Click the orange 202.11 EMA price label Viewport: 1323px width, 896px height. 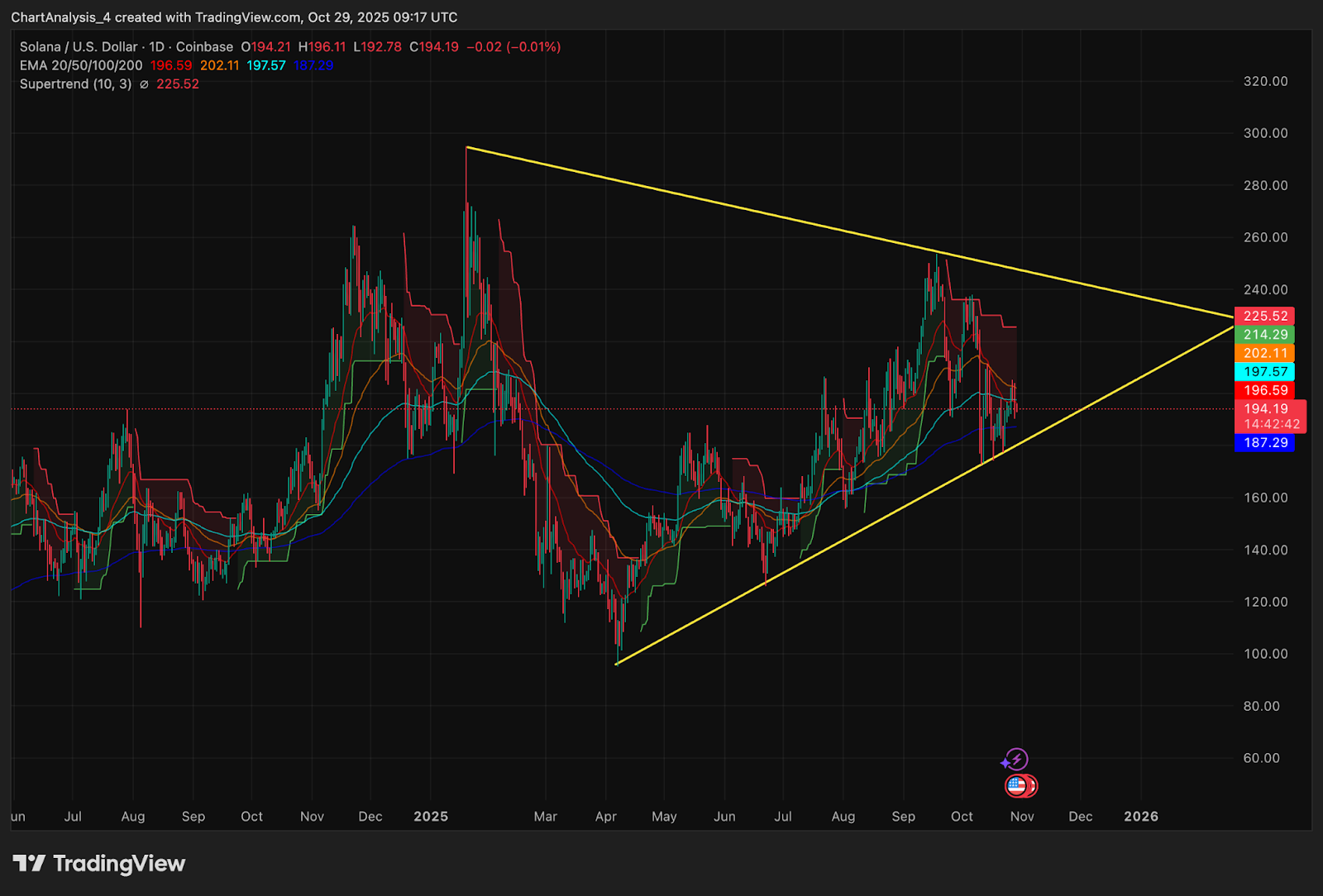coord(1264,353)
